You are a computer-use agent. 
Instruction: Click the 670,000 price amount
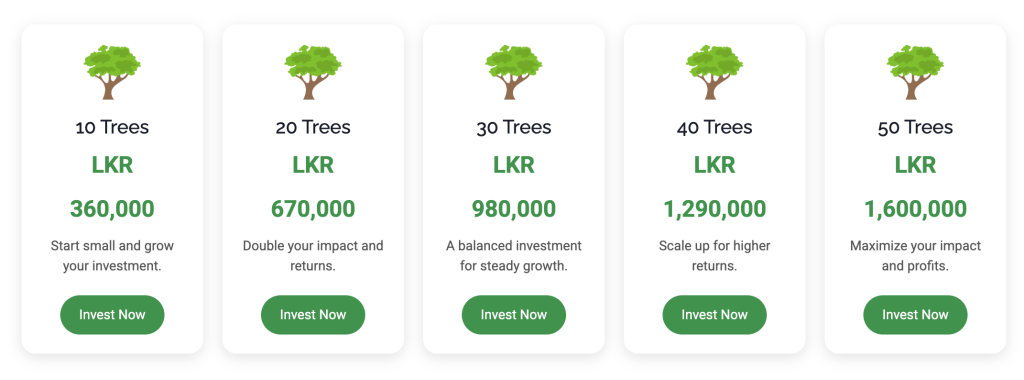(x=313, y=209)
